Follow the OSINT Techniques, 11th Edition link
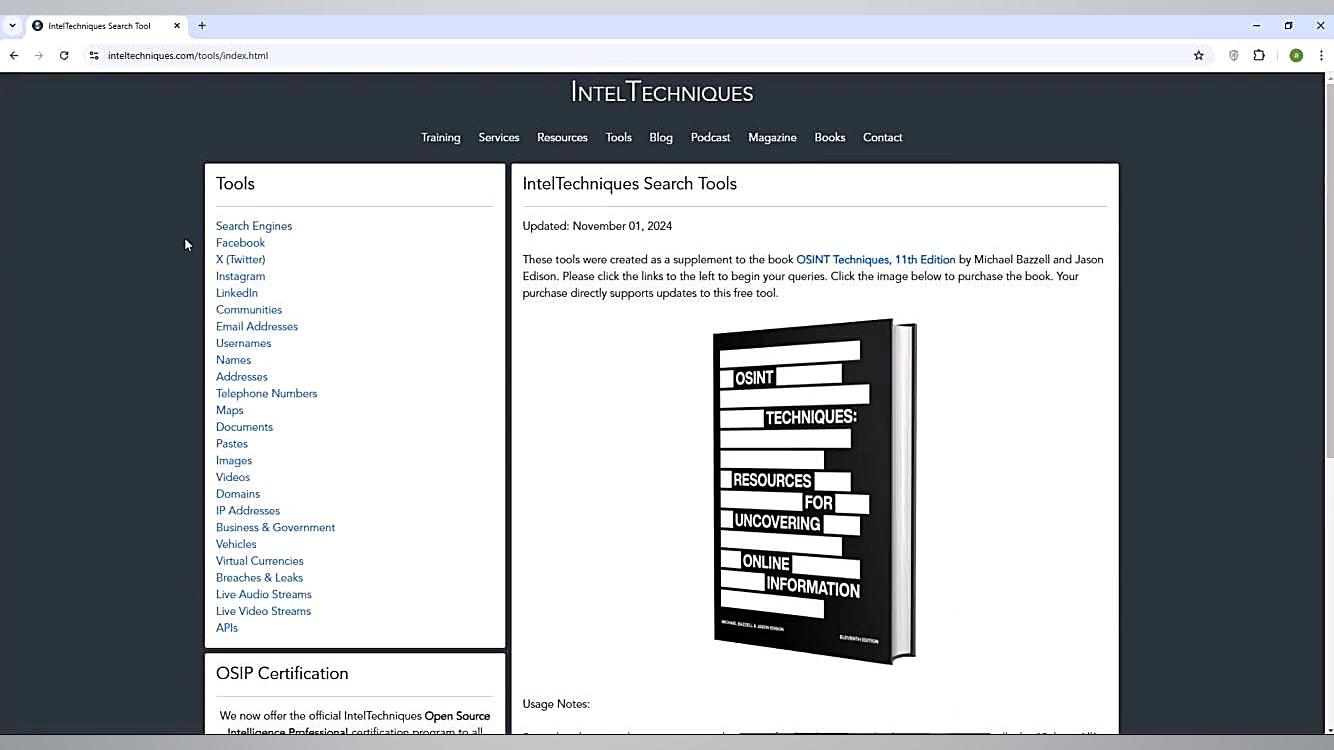The width and height of the screenshot is (1334, 750). pyautogui.click(x=876, y=259)
